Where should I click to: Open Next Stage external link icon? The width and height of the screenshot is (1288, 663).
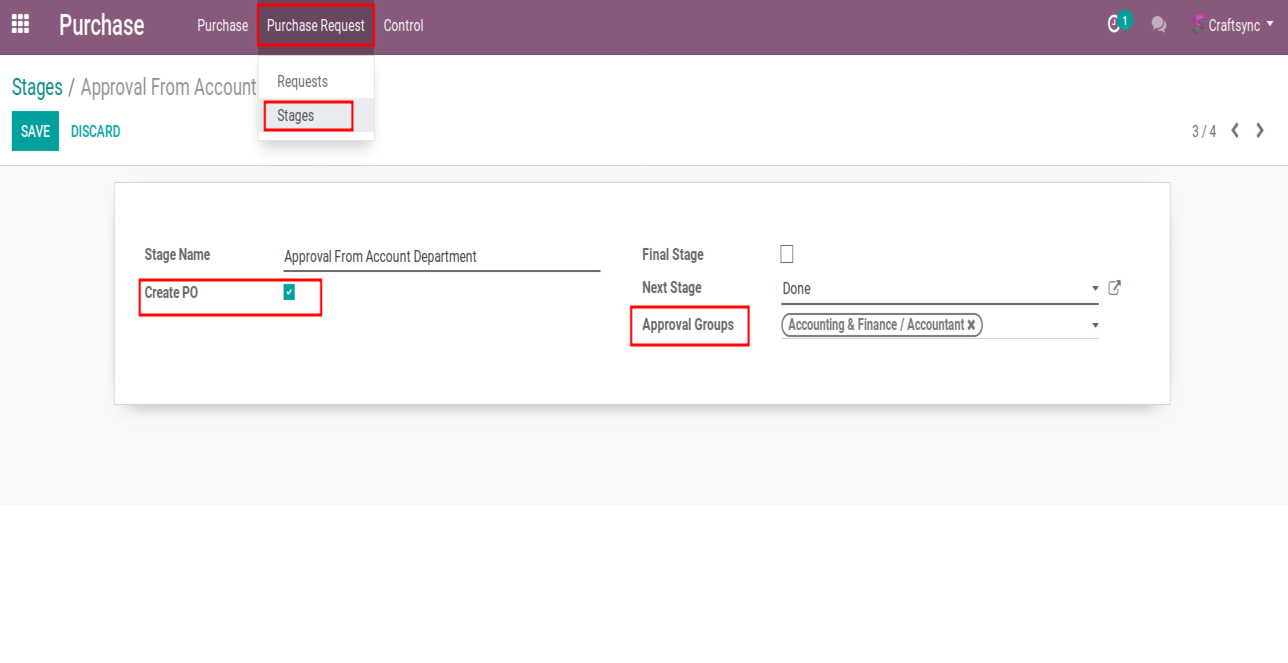click(x=1115, y=288)
